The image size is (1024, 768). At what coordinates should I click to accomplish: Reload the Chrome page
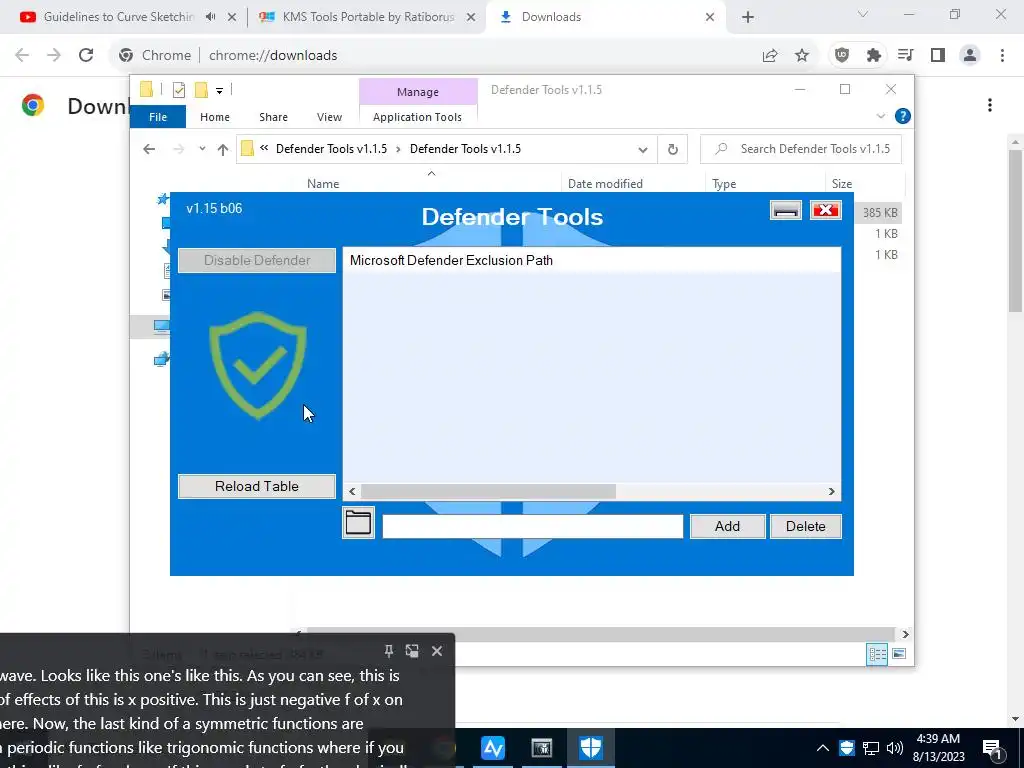click(86, 56)
